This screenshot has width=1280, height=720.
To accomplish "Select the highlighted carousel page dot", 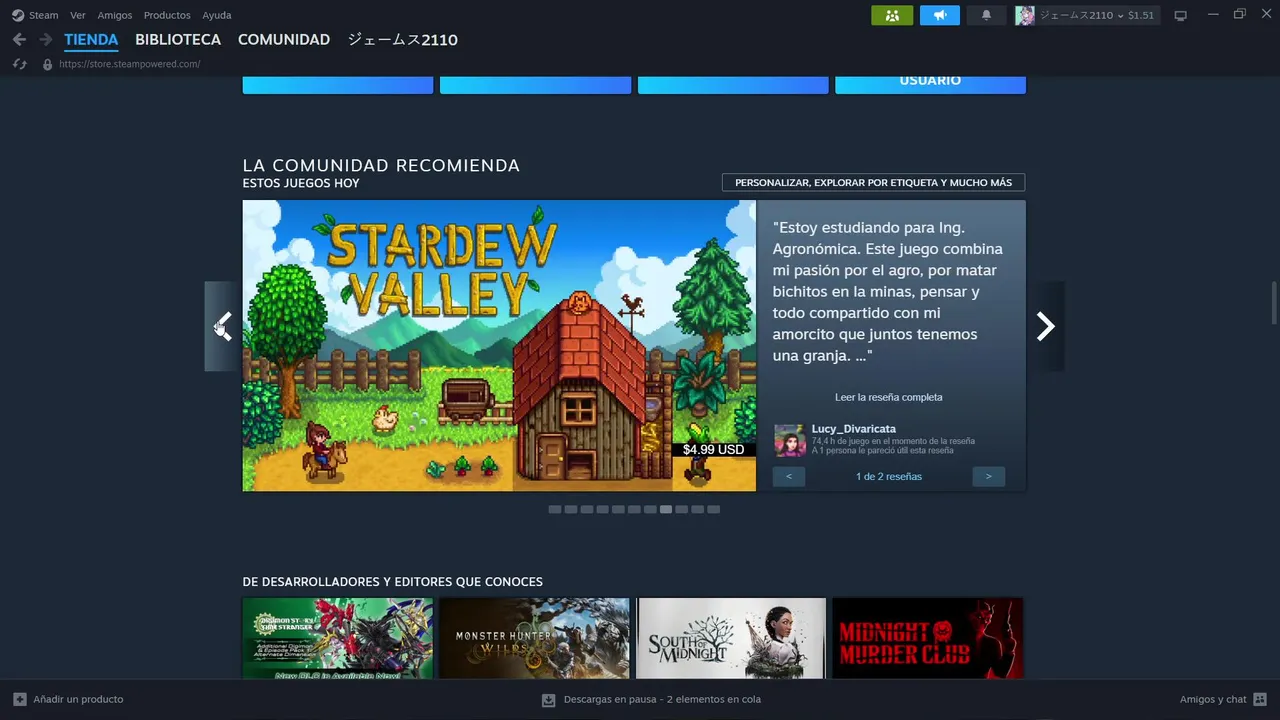I will [x=666, y=509].
